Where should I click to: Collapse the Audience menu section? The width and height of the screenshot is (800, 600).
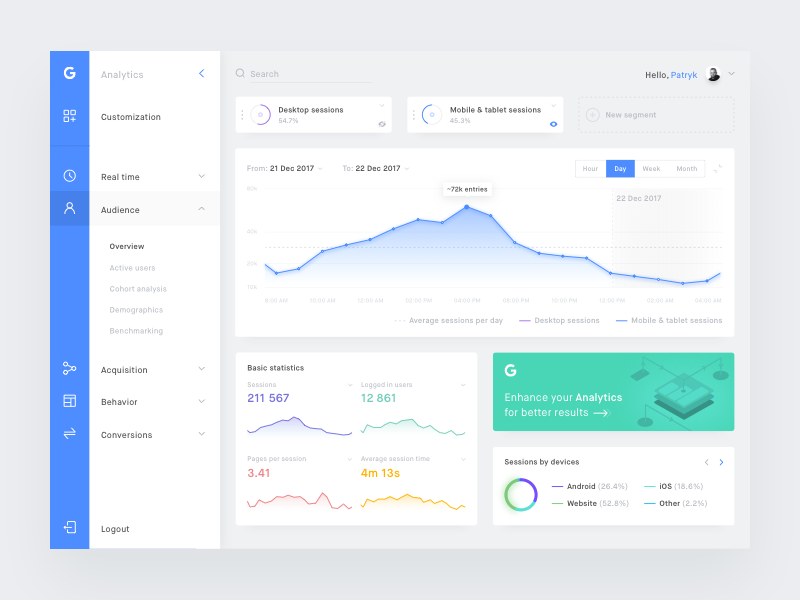click(201, 209)
